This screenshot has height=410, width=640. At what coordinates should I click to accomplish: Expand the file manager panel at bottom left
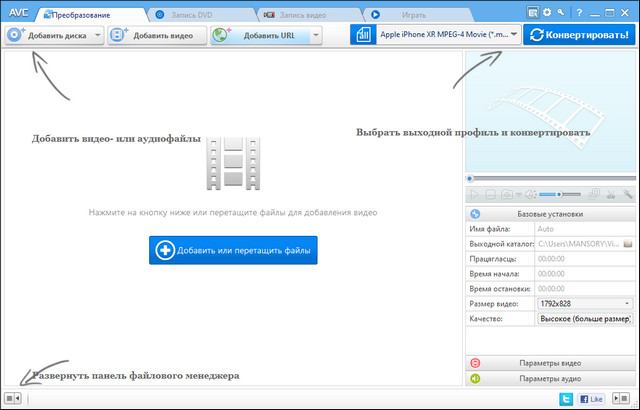point(13,398)
